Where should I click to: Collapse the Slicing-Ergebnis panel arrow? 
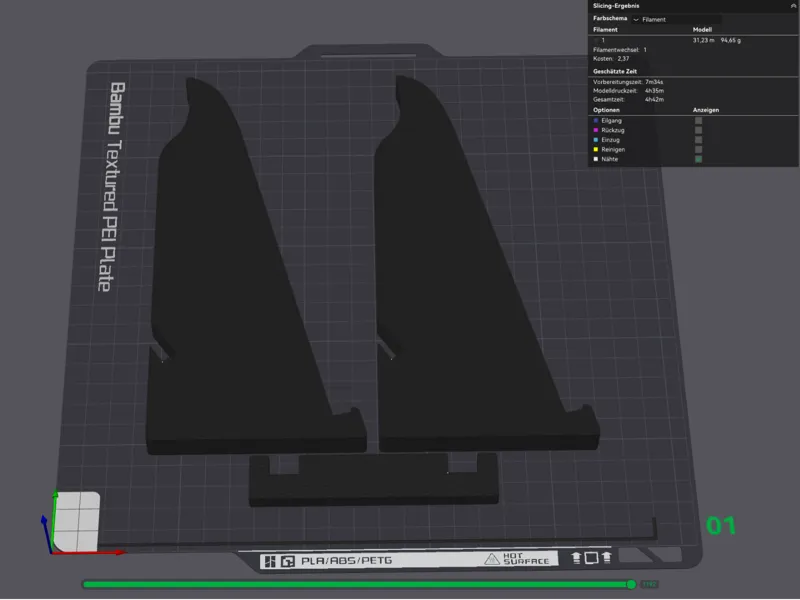pyautogui.click(x=793, y=6)
